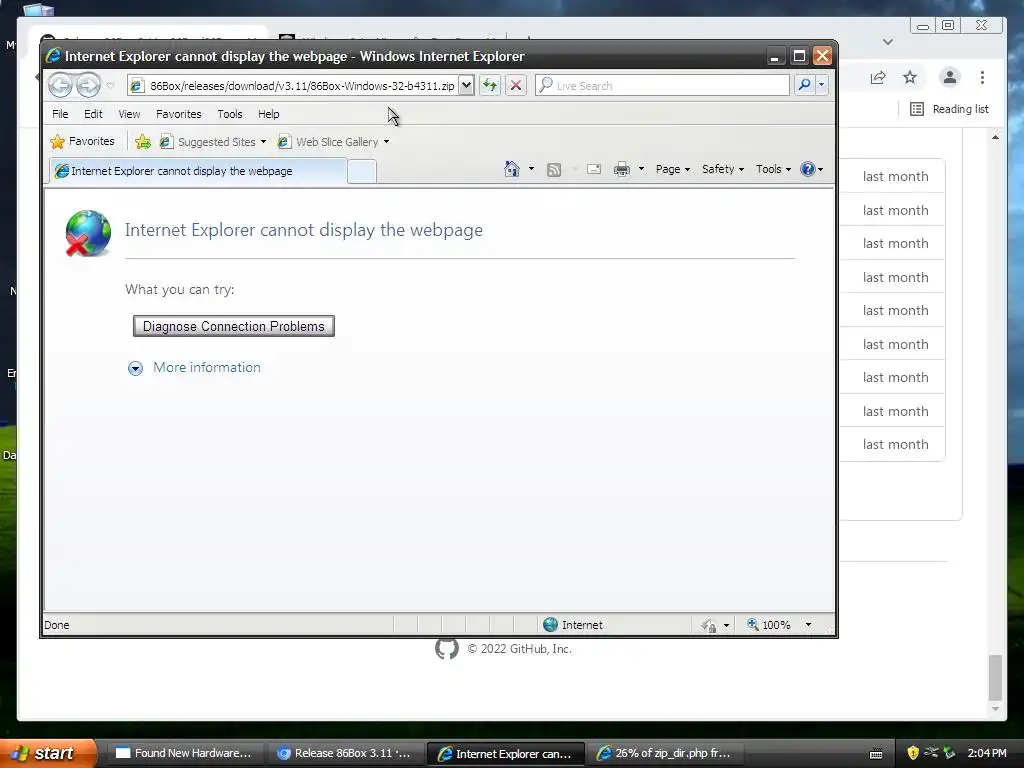Click the protected mode status icon
1024x768 pixels.
coord(709,626)
